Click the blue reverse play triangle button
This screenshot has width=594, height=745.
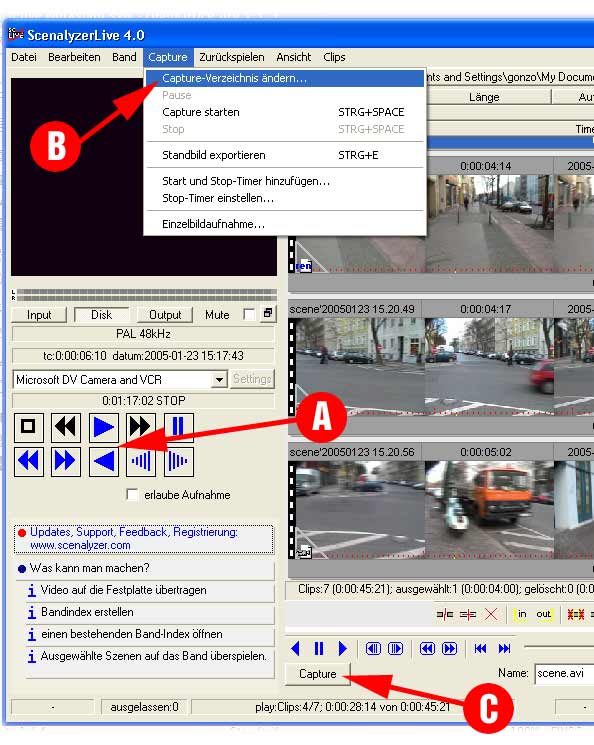103,461
